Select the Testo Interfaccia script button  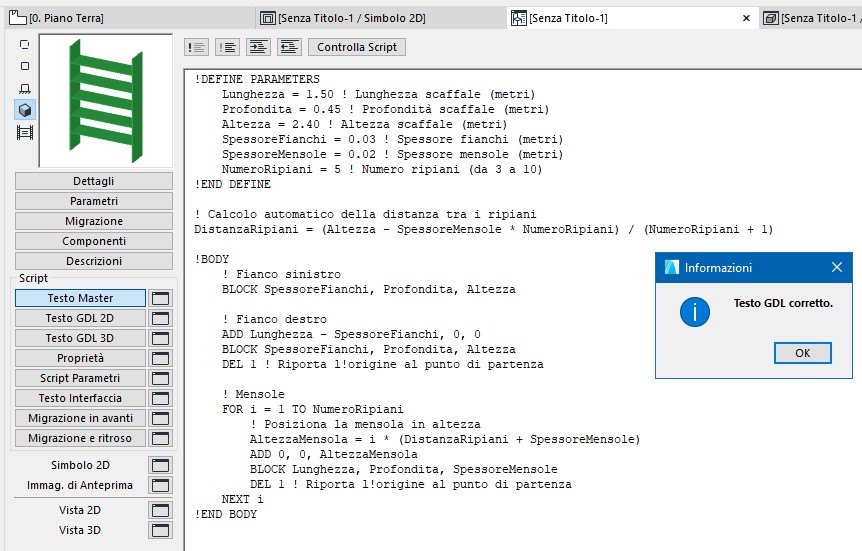pyautogui.click(x=80, y=398)
